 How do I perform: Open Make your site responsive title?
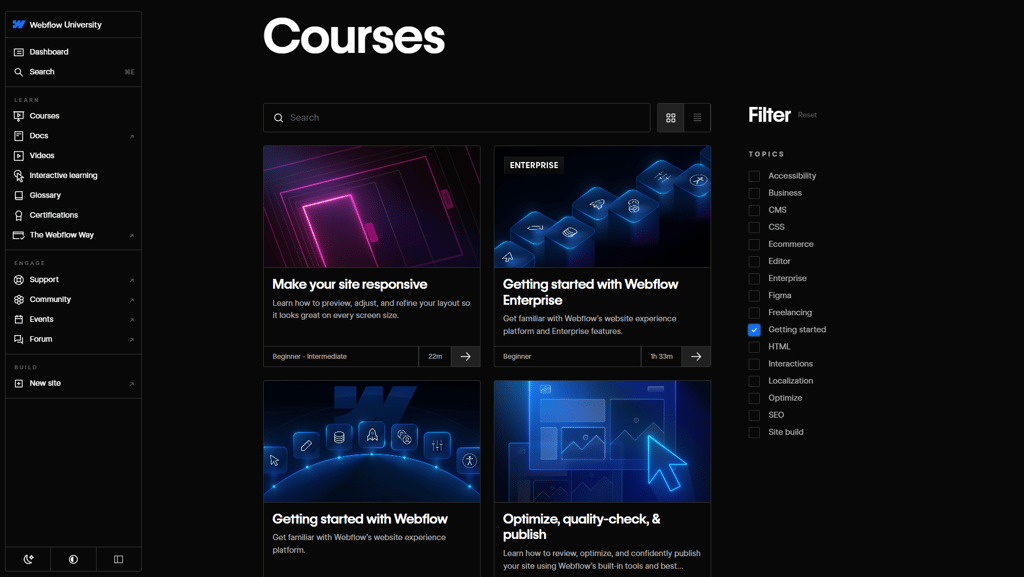349,284
